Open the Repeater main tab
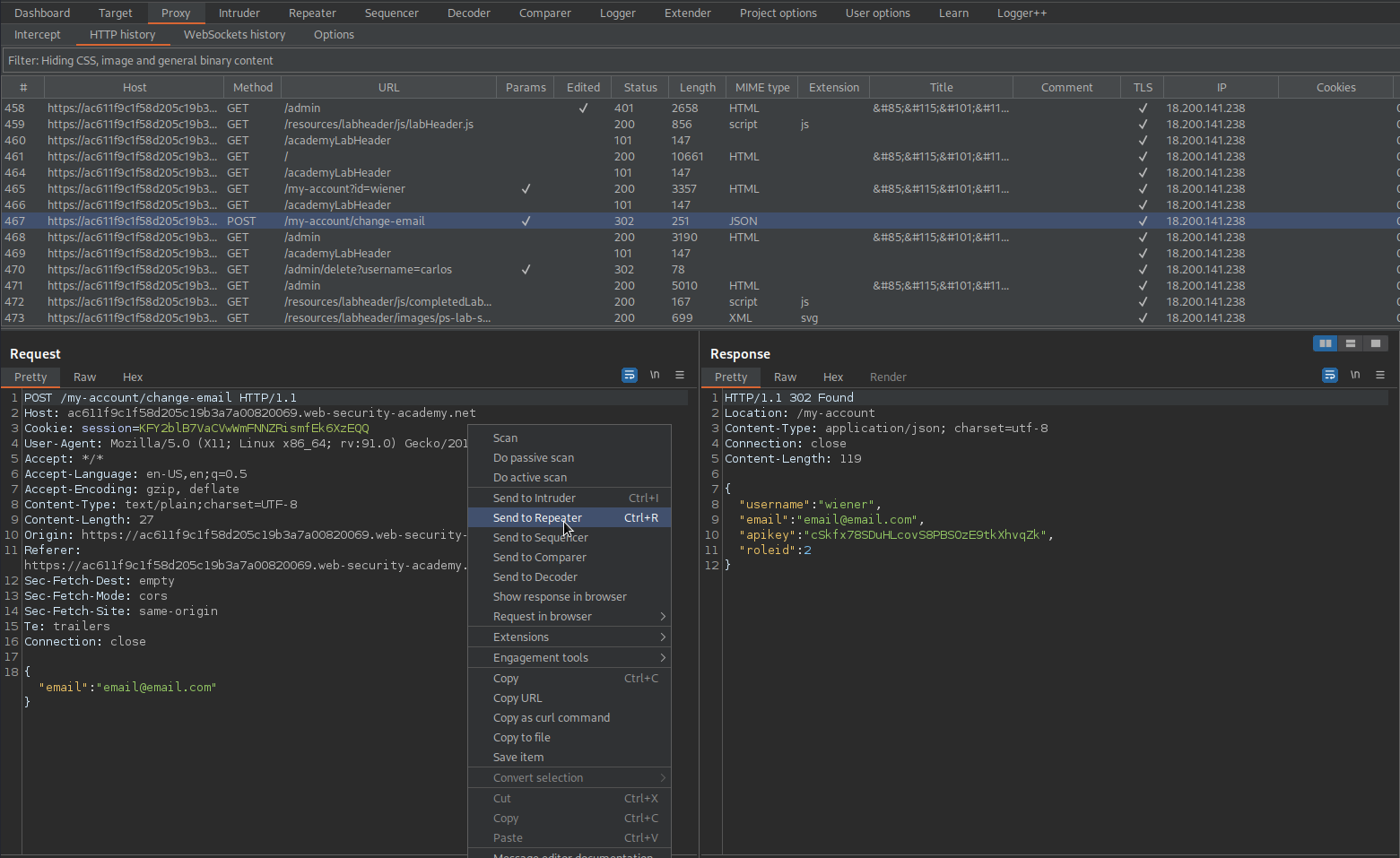This screenshot has height=858, width=1400. click(x=312, y=13)
